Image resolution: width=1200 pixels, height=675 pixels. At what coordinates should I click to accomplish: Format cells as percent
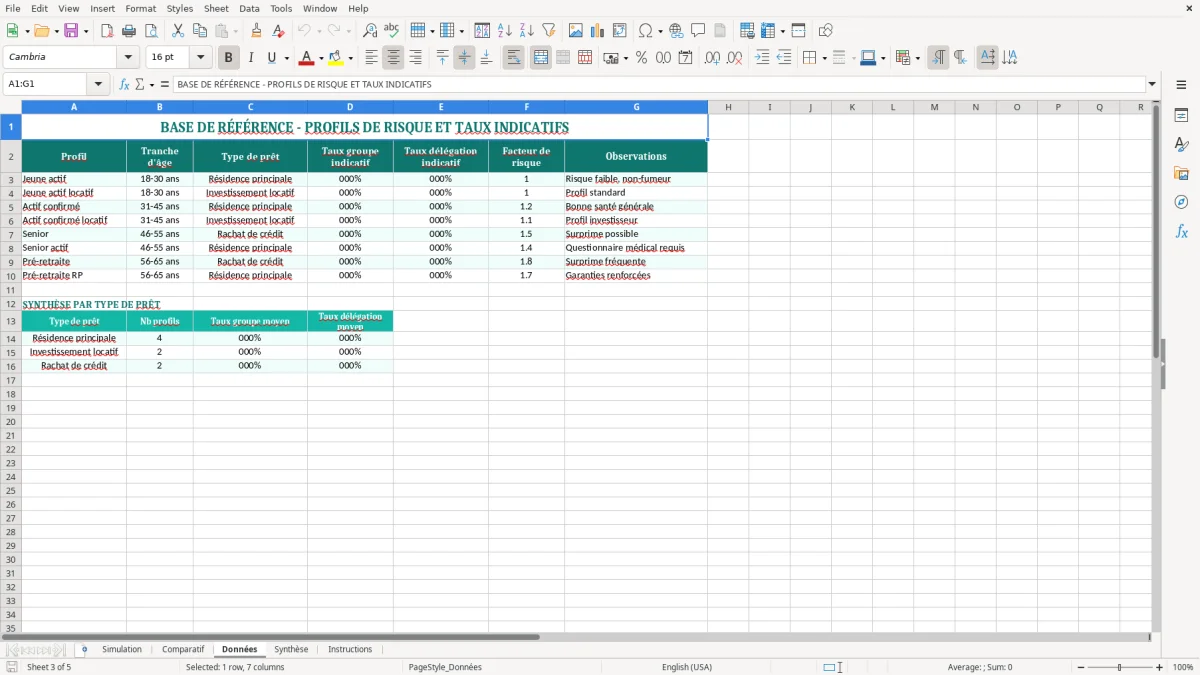(641, 58)
